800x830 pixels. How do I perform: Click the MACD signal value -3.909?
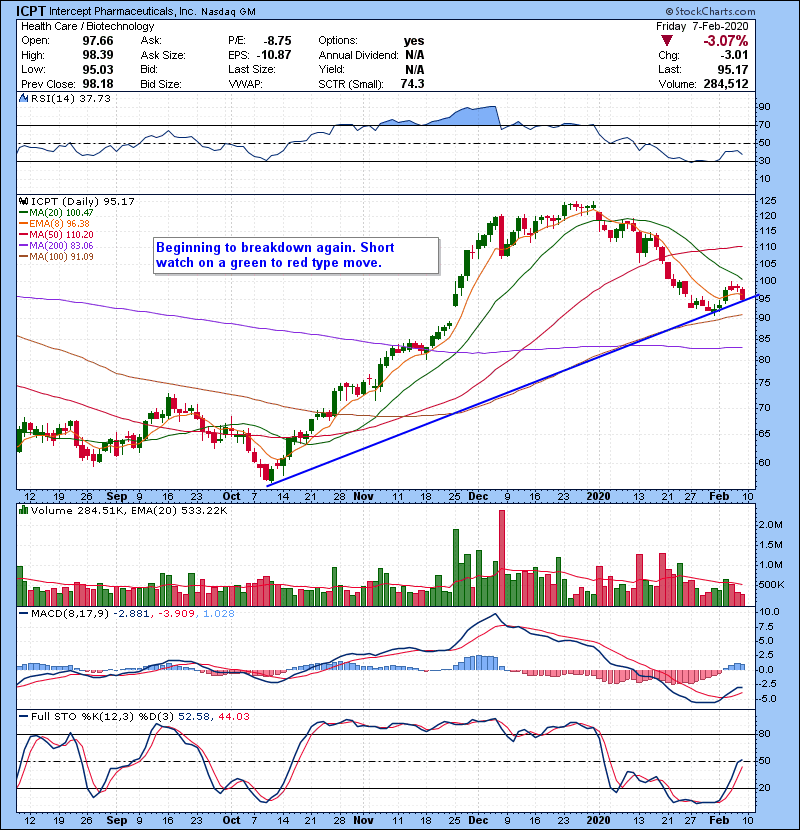(176, 614)
